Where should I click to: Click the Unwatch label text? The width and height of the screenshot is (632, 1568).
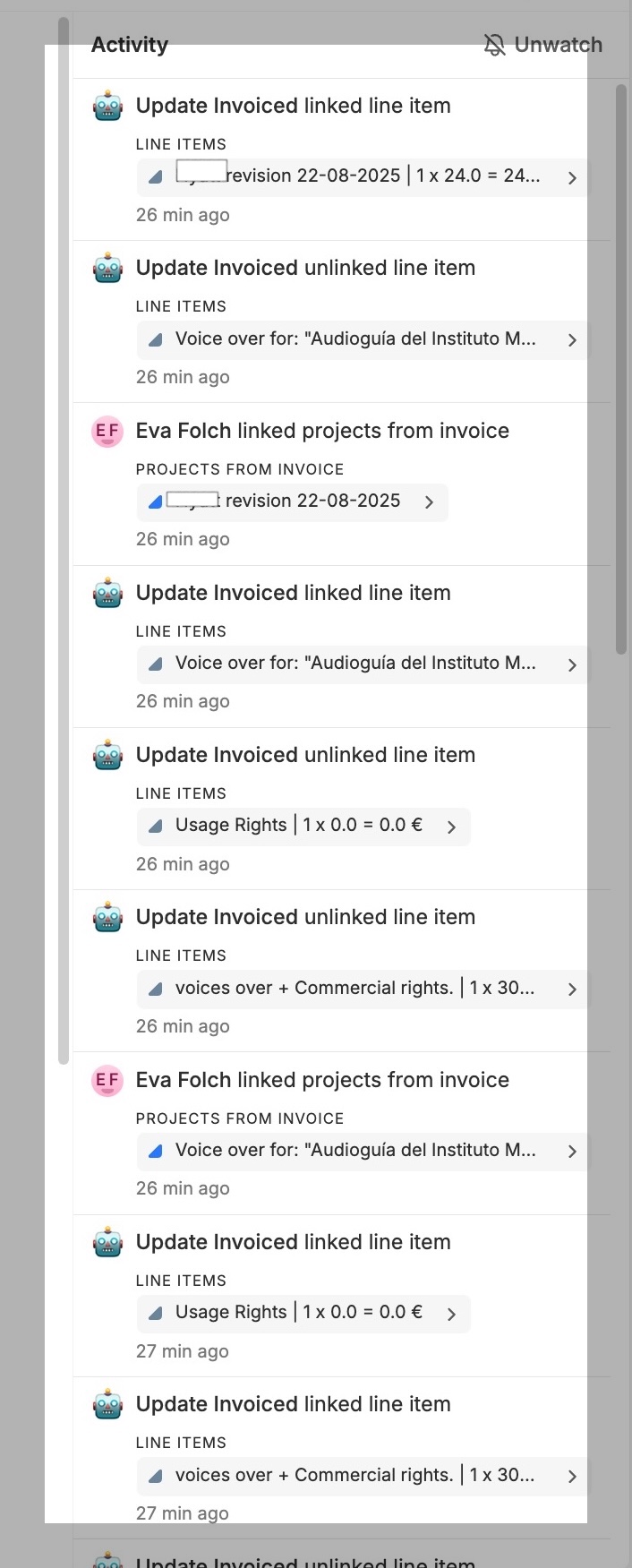(558, 45)
